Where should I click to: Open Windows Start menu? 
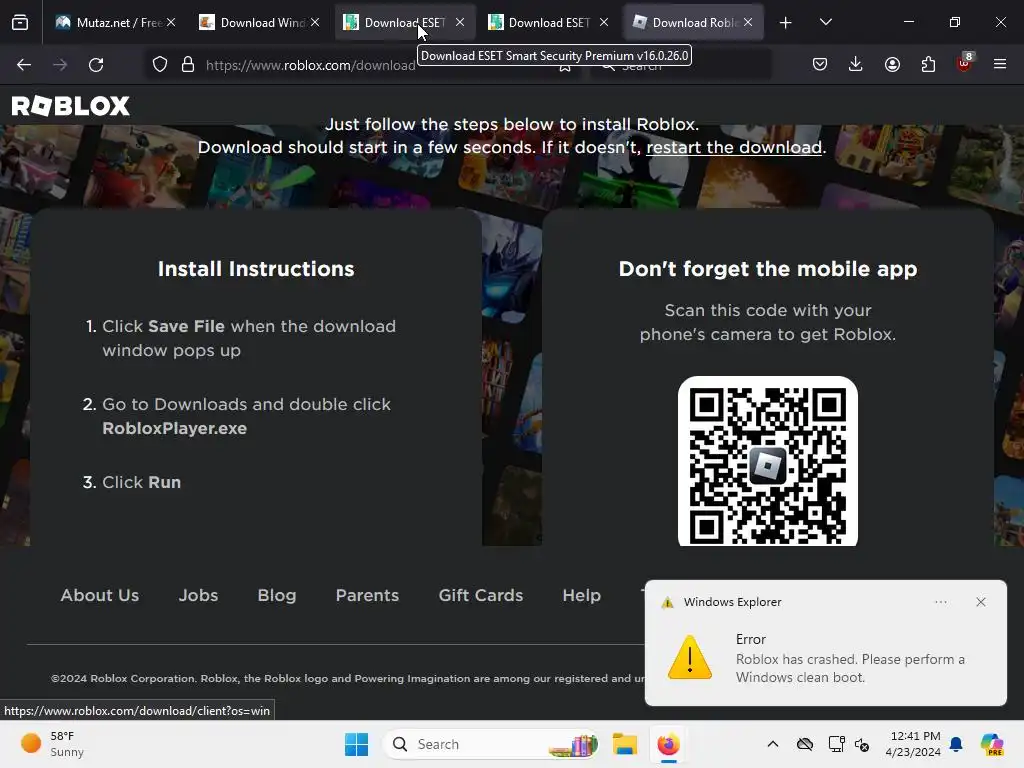pyautogui.click(x=357, y=744)
